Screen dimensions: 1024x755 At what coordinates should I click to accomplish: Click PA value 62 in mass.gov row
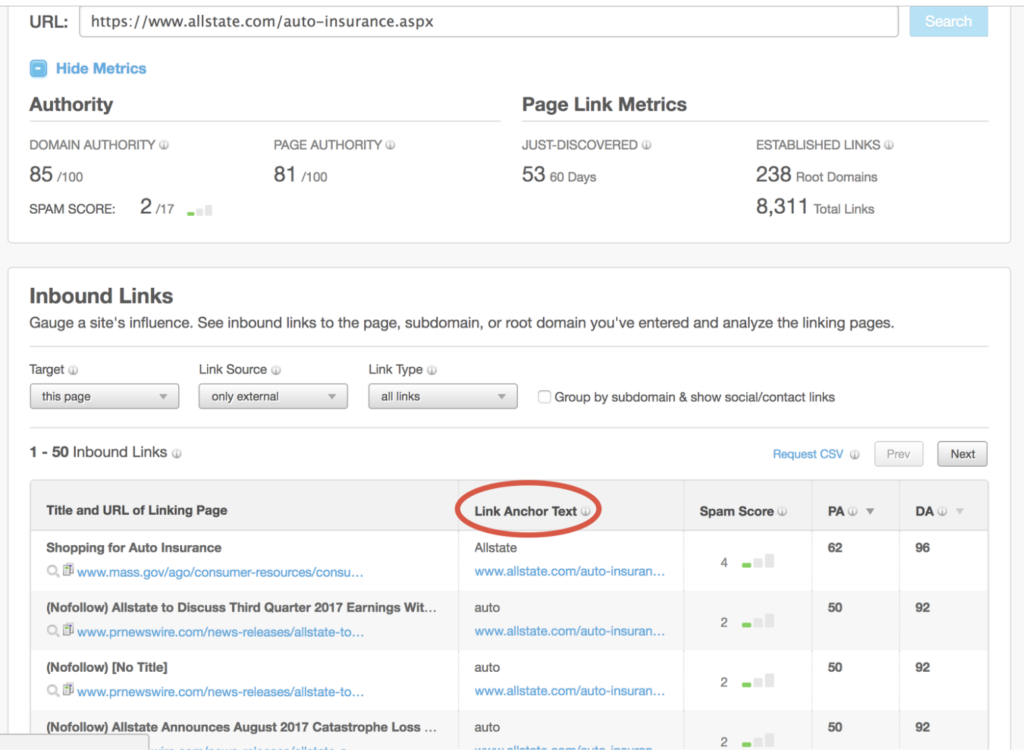[835, 548]
